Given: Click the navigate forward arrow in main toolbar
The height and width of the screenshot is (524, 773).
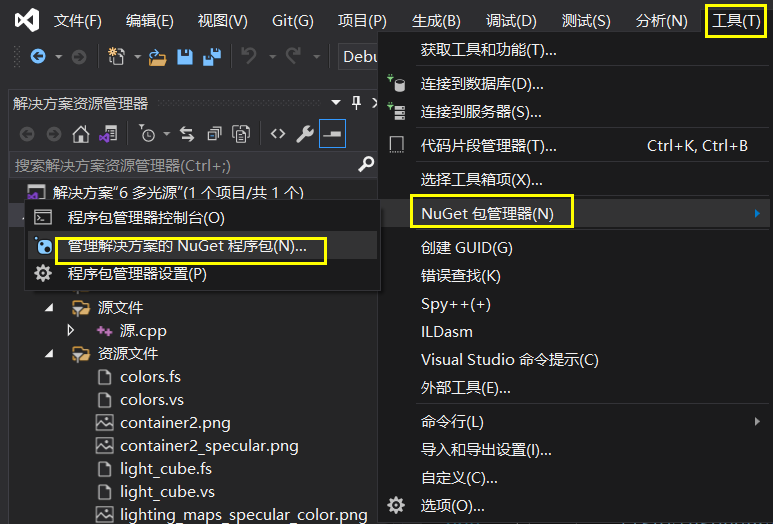Looking at the screenshot, I should click(79, 57).
